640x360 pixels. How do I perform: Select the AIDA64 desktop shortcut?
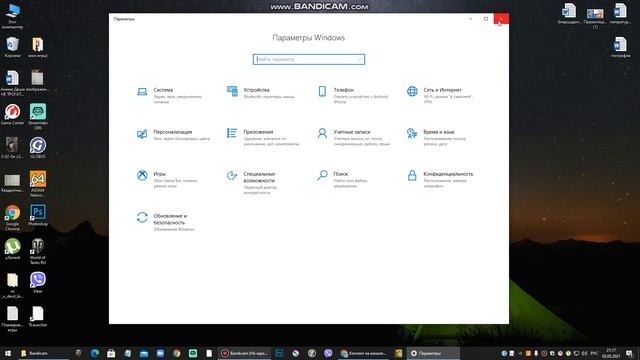coord(38,184)
